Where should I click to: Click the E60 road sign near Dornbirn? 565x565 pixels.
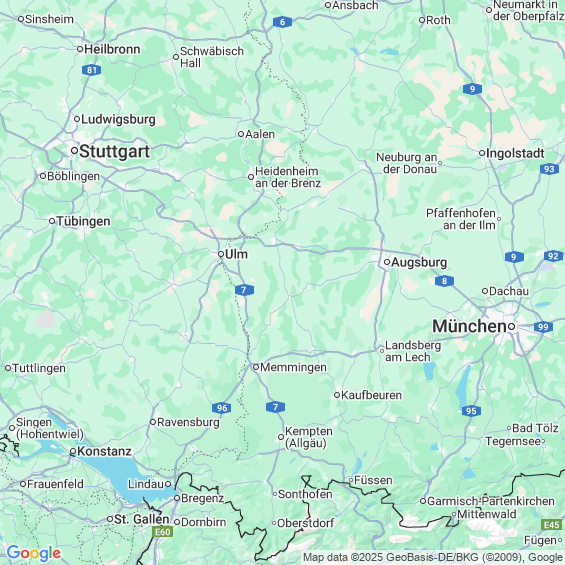point(162,532)
